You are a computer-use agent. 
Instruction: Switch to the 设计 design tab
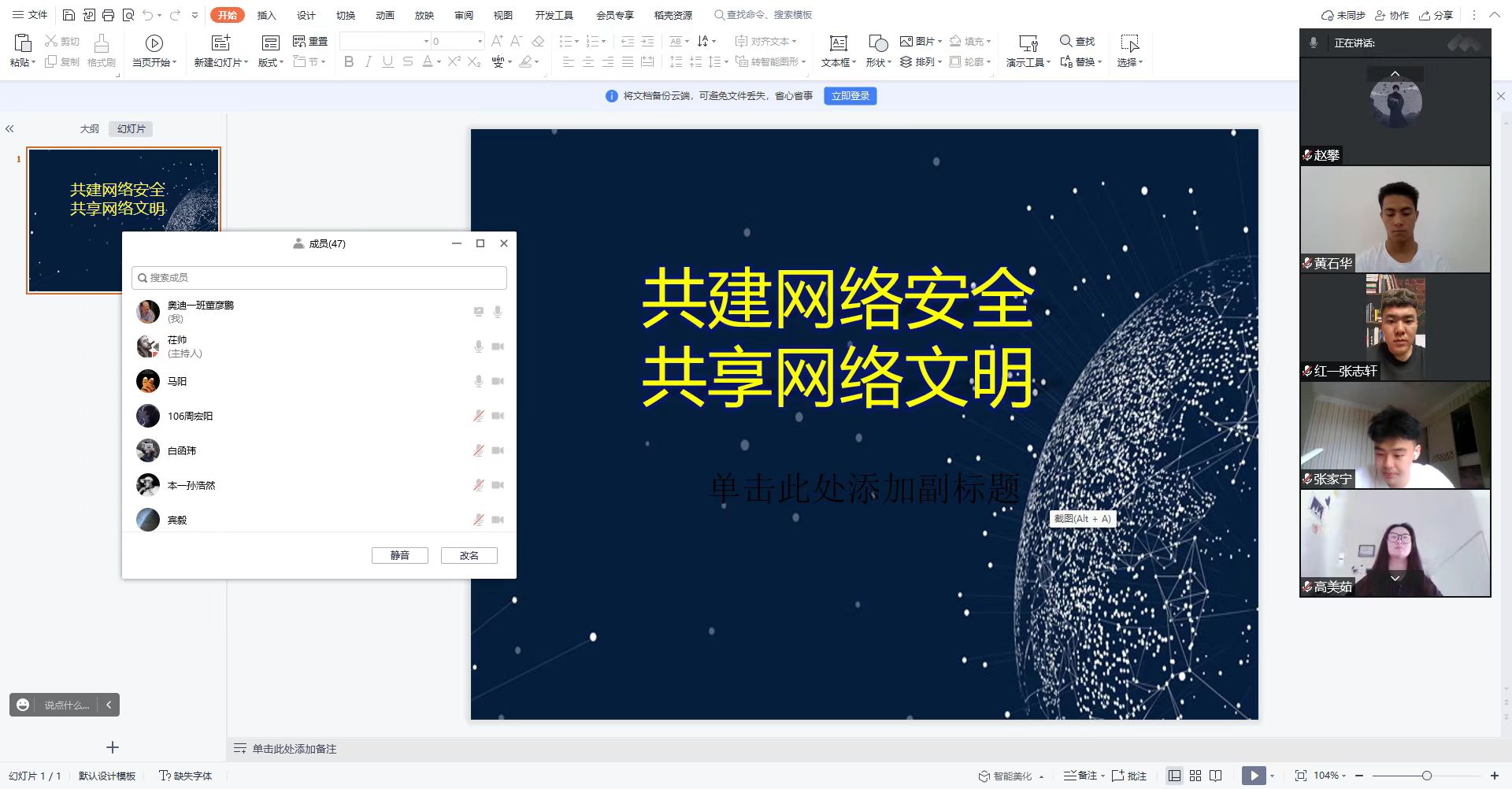coord(306,15)
